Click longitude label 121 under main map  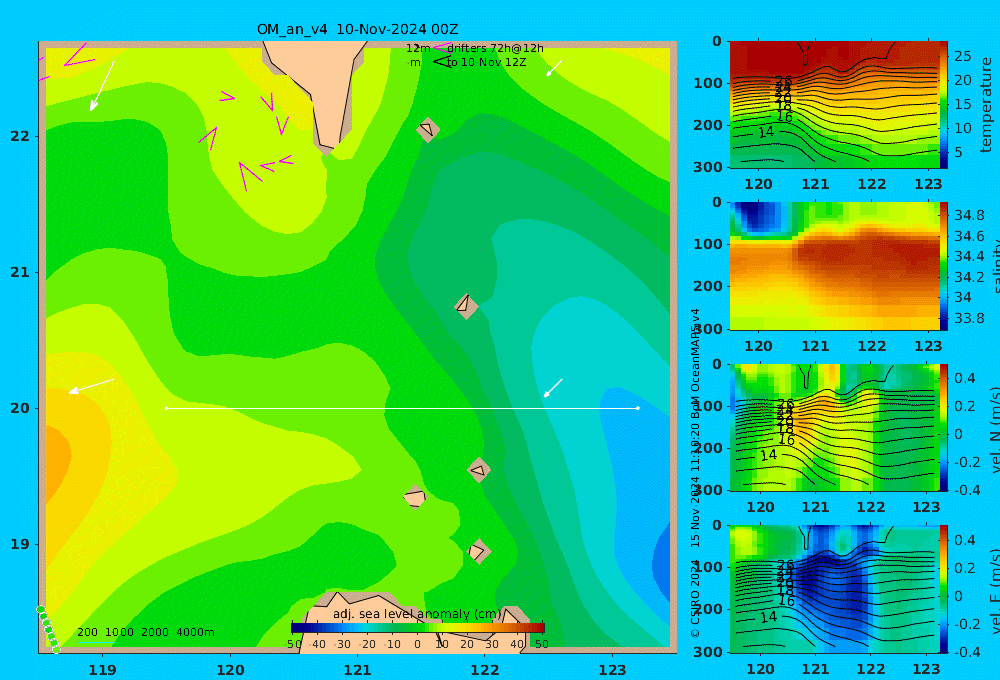pos(358,670)
